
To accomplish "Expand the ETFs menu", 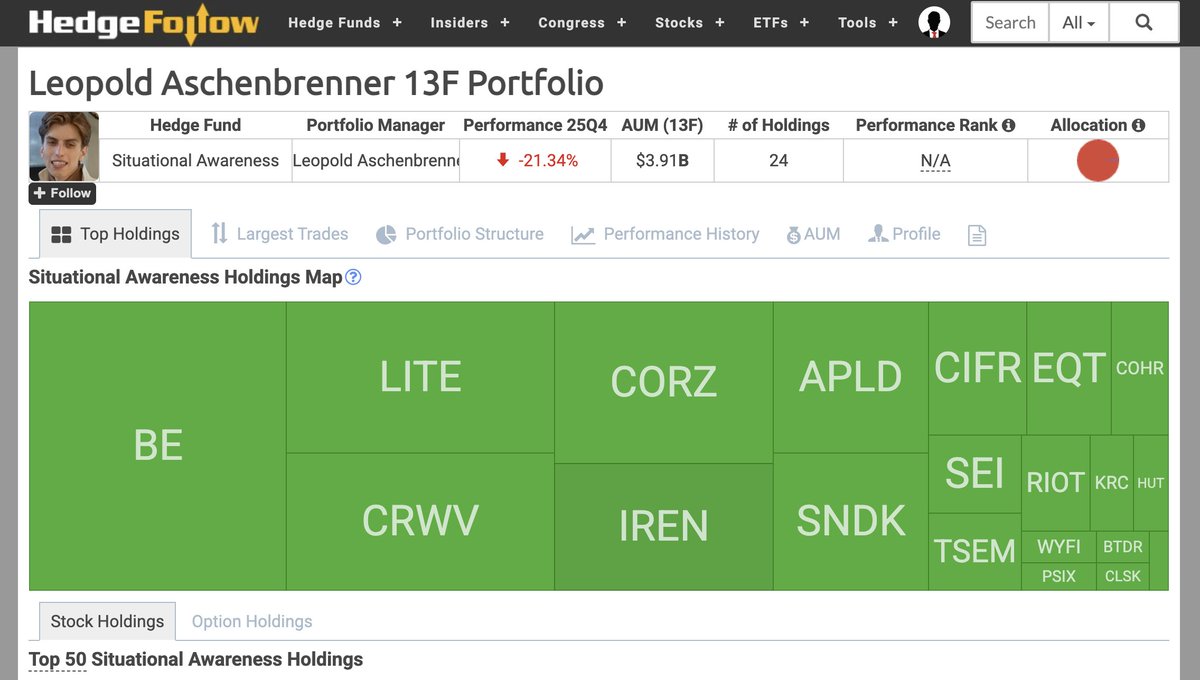I will click(781, 22).
